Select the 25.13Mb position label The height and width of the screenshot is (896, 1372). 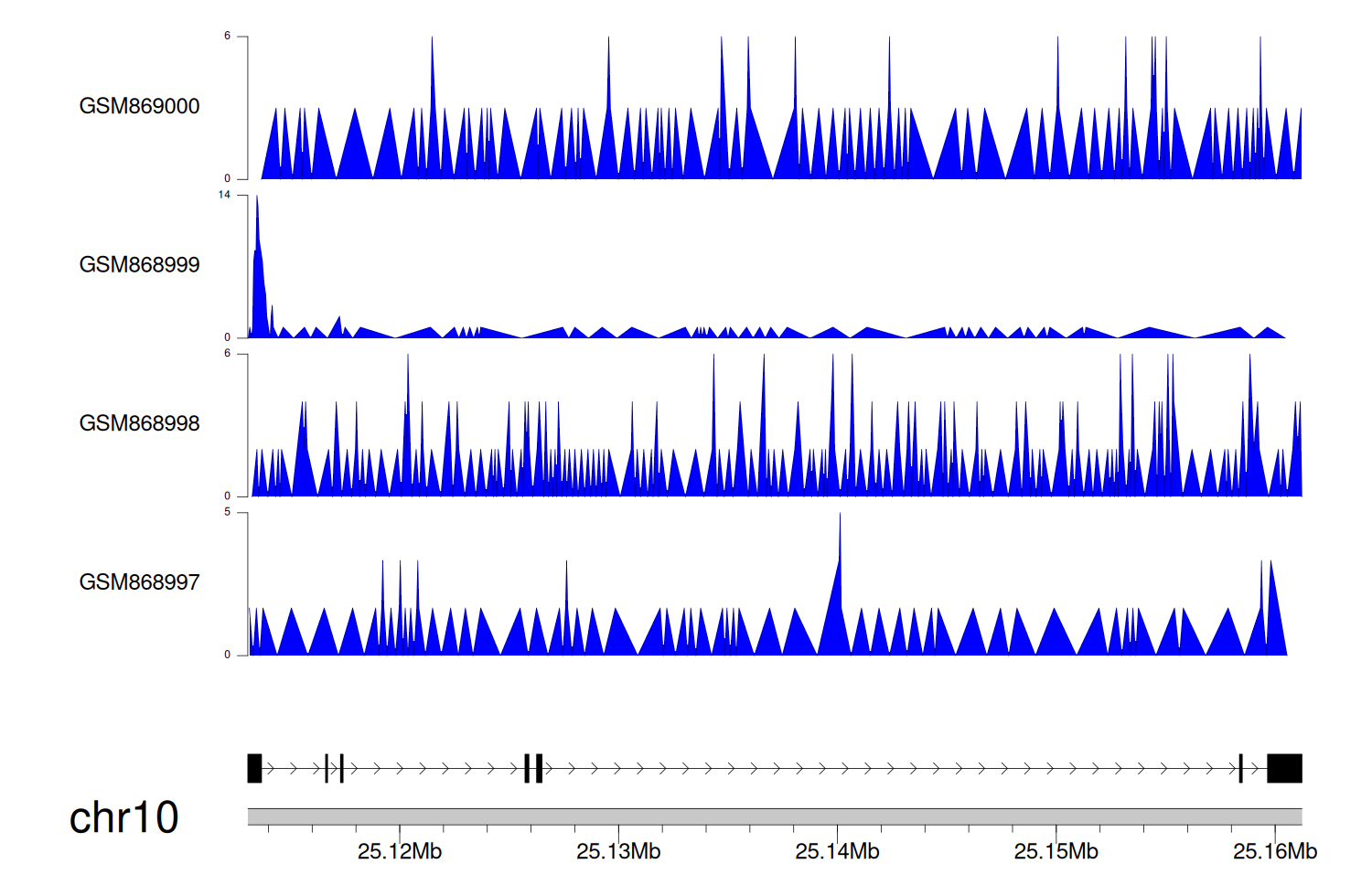[618, 851]
